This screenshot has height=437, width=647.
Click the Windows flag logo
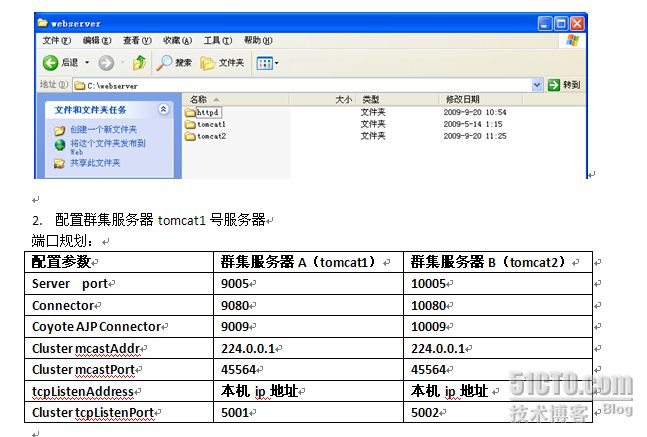(x=572, y=40)
